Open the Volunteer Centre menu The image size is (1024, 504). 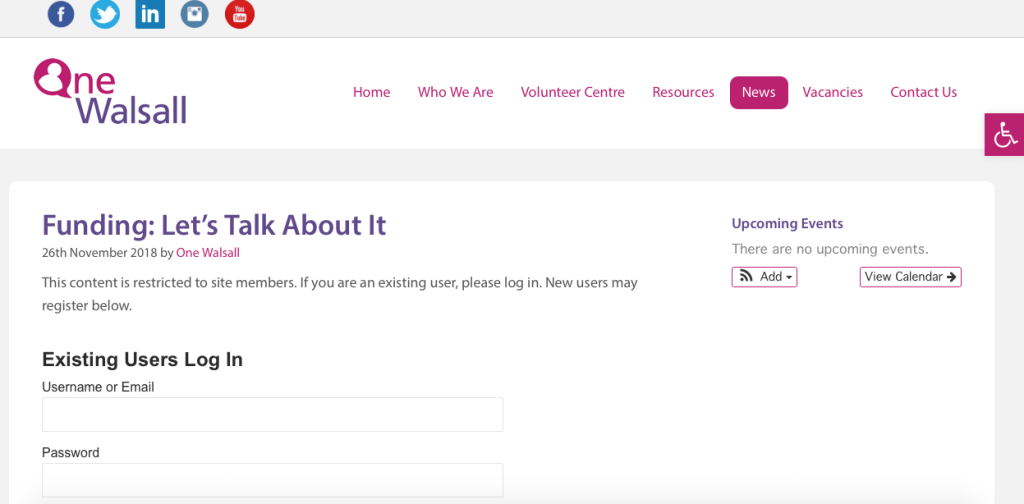coord(572,92)
